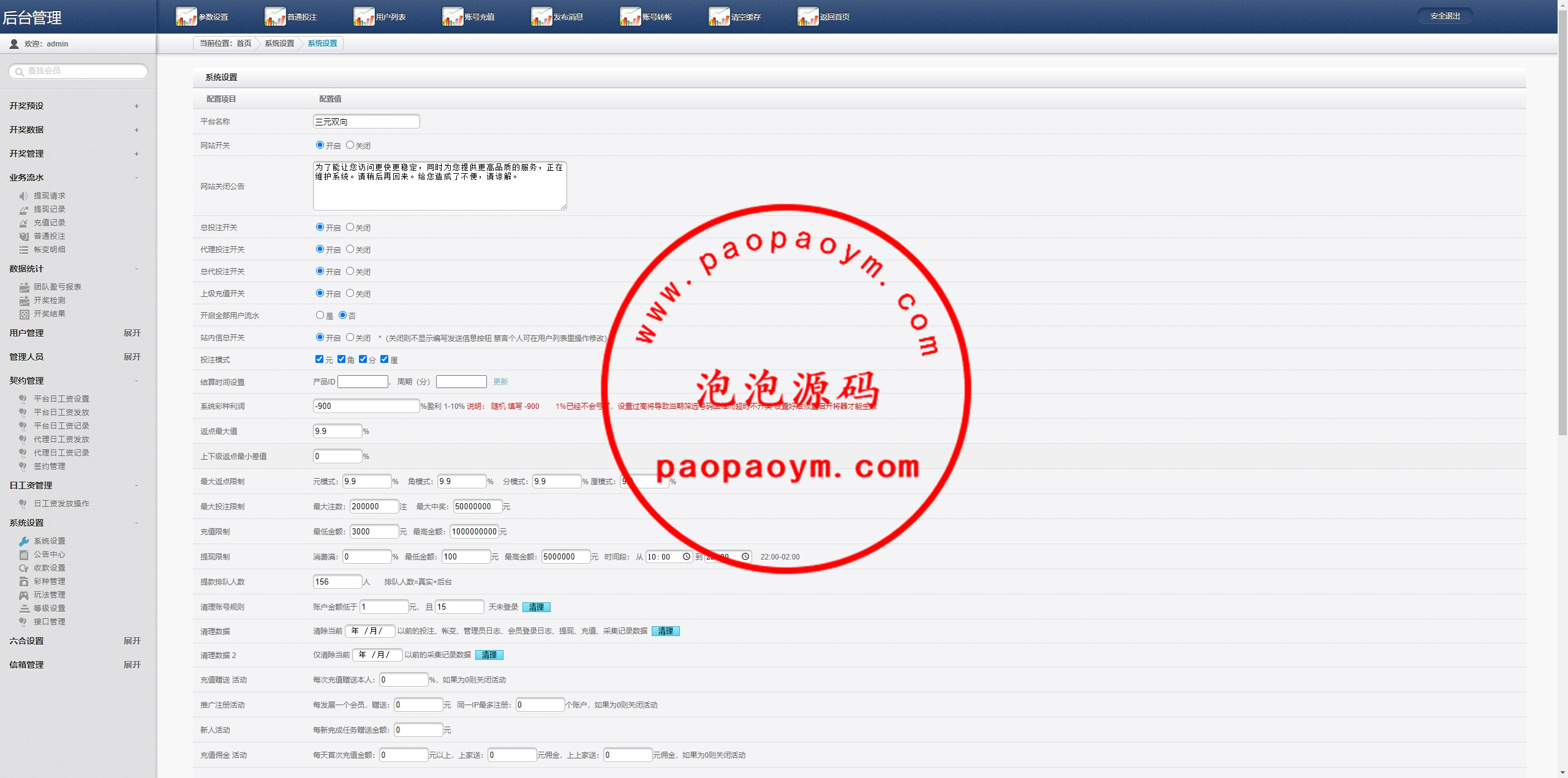
Task: Set 上级充值开关 to 关闭
Action: click(350, 293)
